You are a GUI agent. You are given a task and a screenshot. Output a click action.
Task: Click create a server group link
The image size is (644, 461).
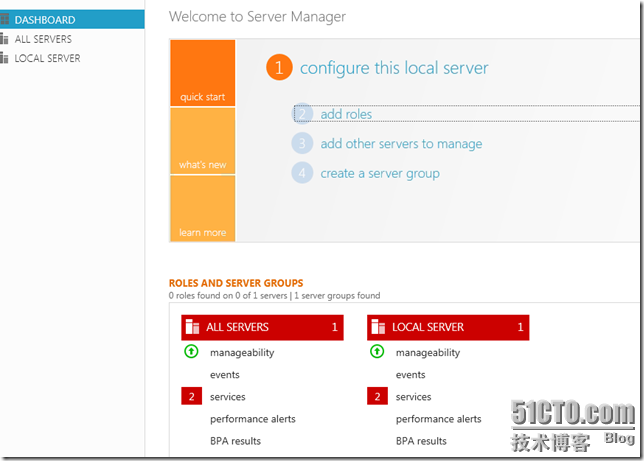coord(380,173)
